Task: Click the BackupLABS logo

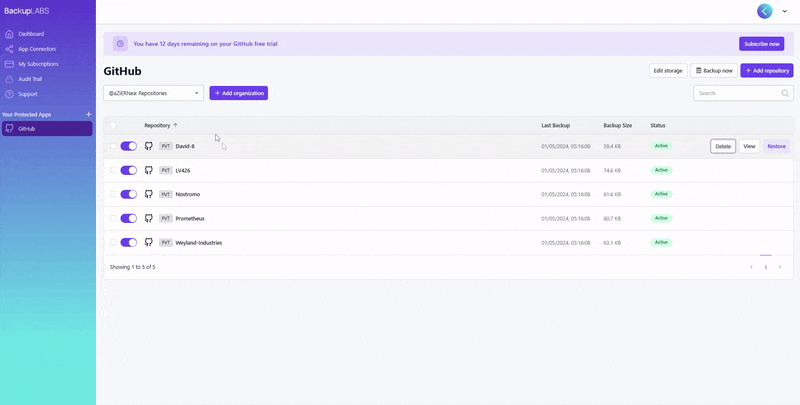Action: 27,11
